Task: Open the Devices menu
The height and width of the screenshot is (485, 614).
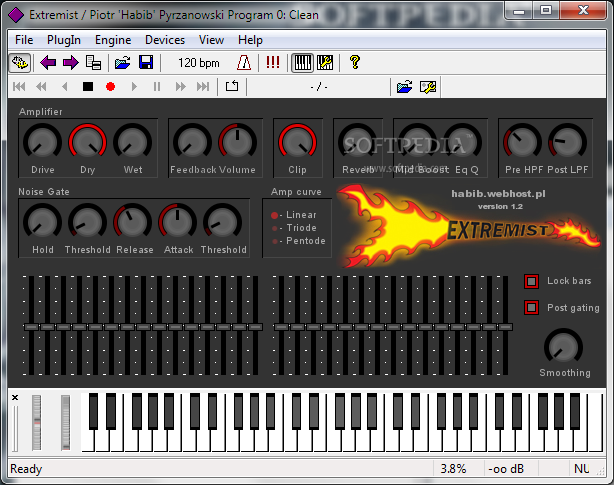Action: [x=165, y=40]
